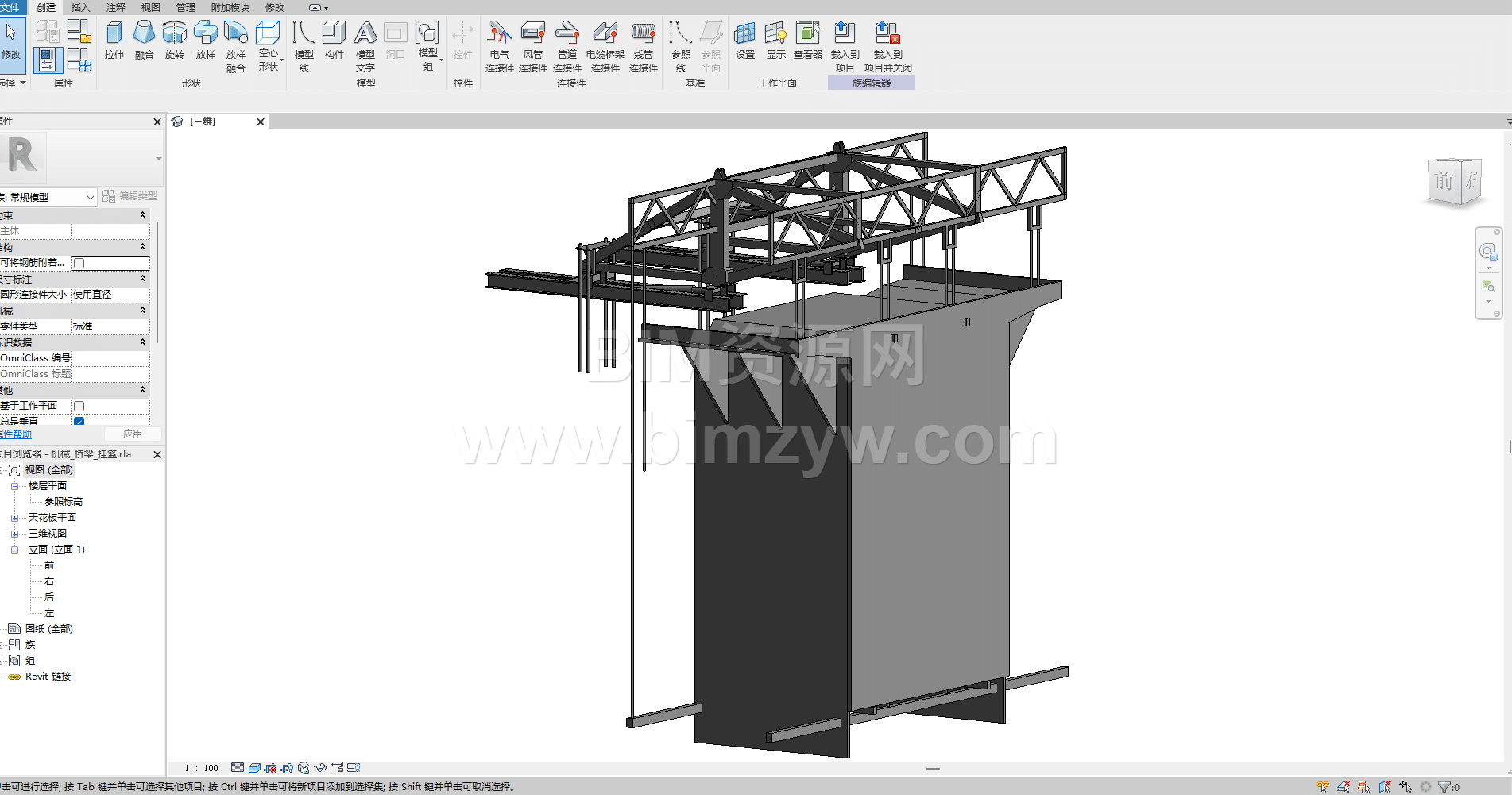Uncheck the 总是垂直 checkbox
This screenshot has height=795, width=1512.
pyautogui.click(x=79, y=421)
